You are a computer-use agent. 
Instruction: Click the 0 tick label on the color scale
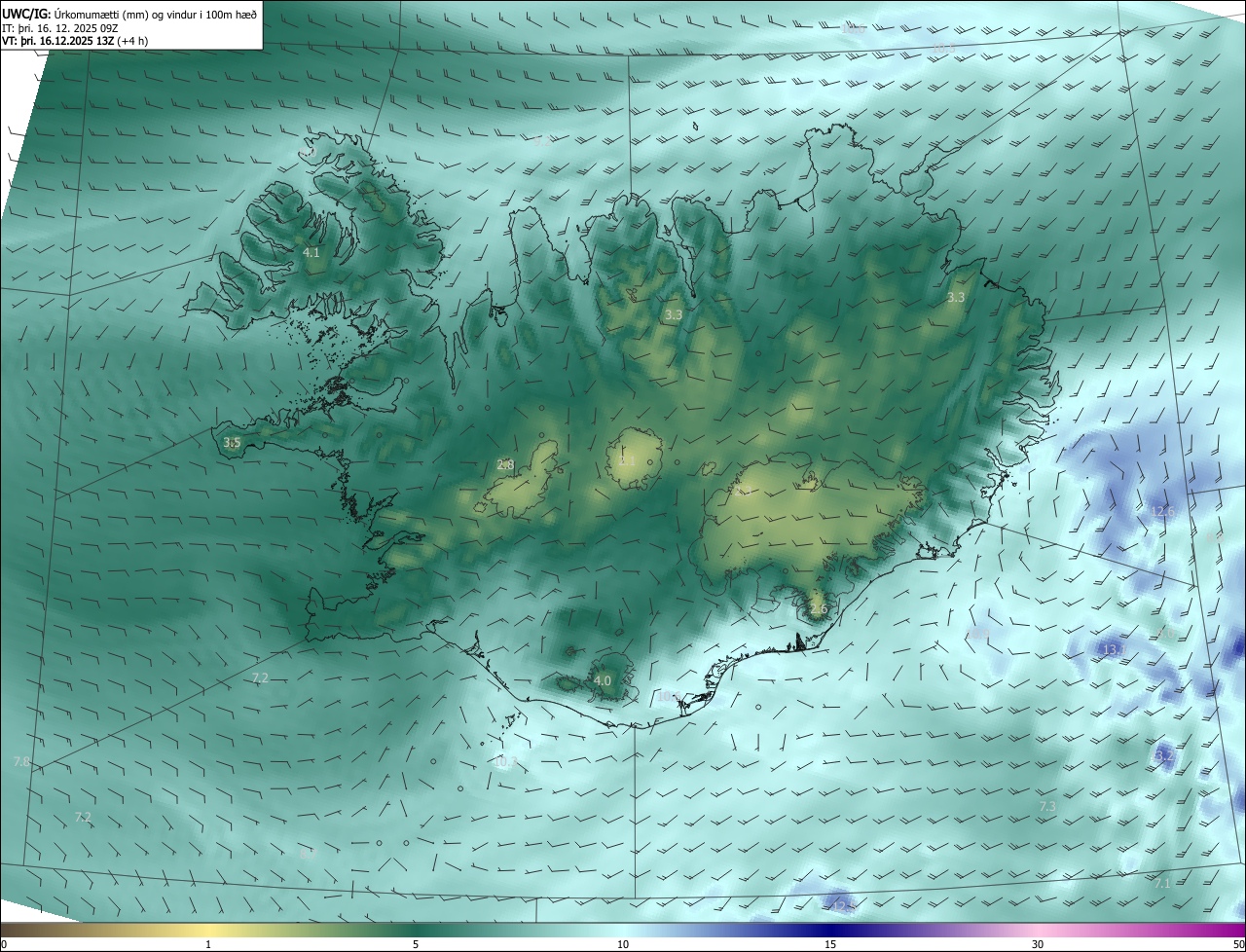[x=4, y=945]
